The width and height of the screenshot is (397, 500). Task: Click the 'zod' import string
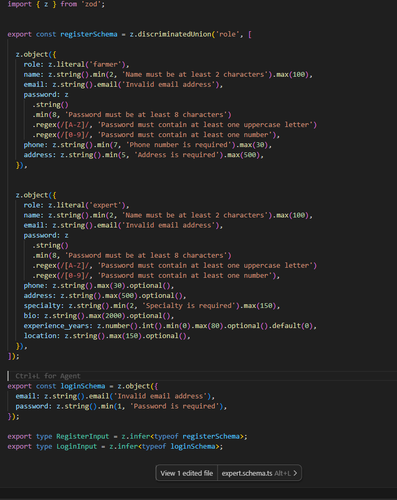click(x=92, y=4)
